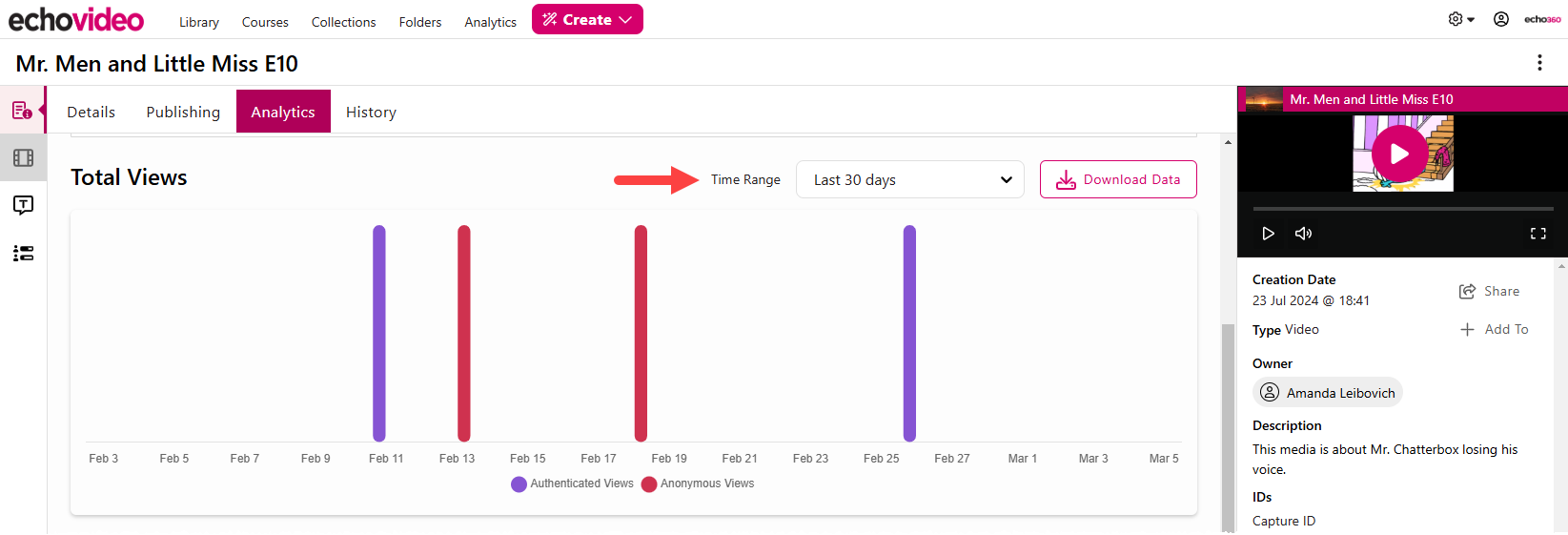Go to Library in the top menu

pos(199,22)
